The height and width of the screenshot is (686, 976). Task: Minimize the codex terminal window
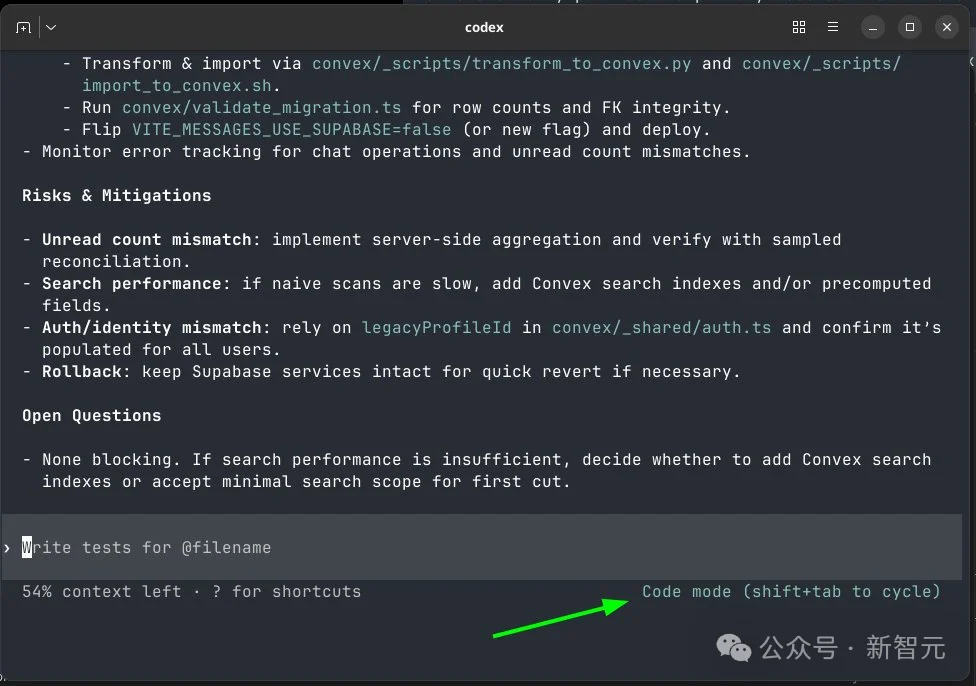click(874, 28)
